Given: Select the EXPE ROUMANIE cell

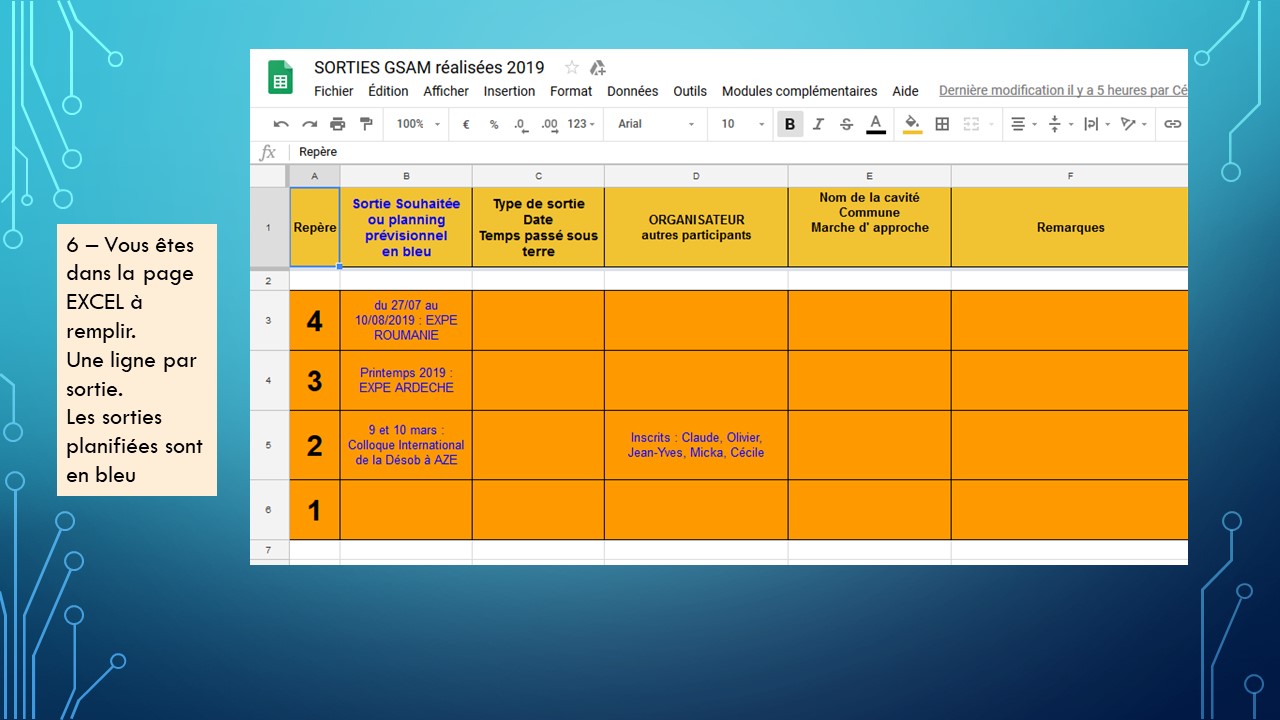Looking at the screenshot, I should pyautogui.click(x=406, y=320).
